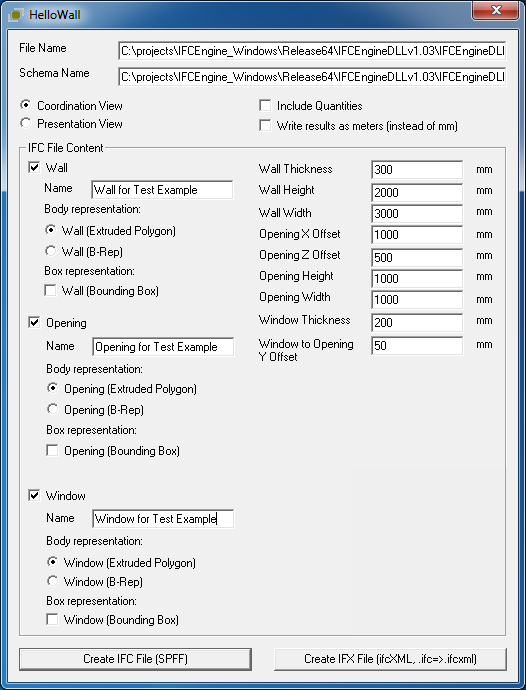Click the Window Name input field
This screenshot has width=526, height=690.
tap(163, 519)
